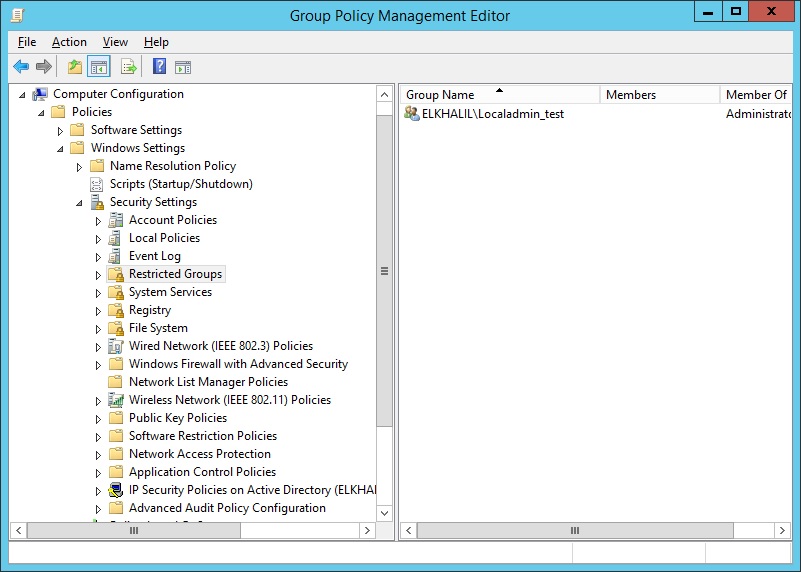
Task: Toggle the Show/Hide Console Tree icon
Action: point(99,66)
